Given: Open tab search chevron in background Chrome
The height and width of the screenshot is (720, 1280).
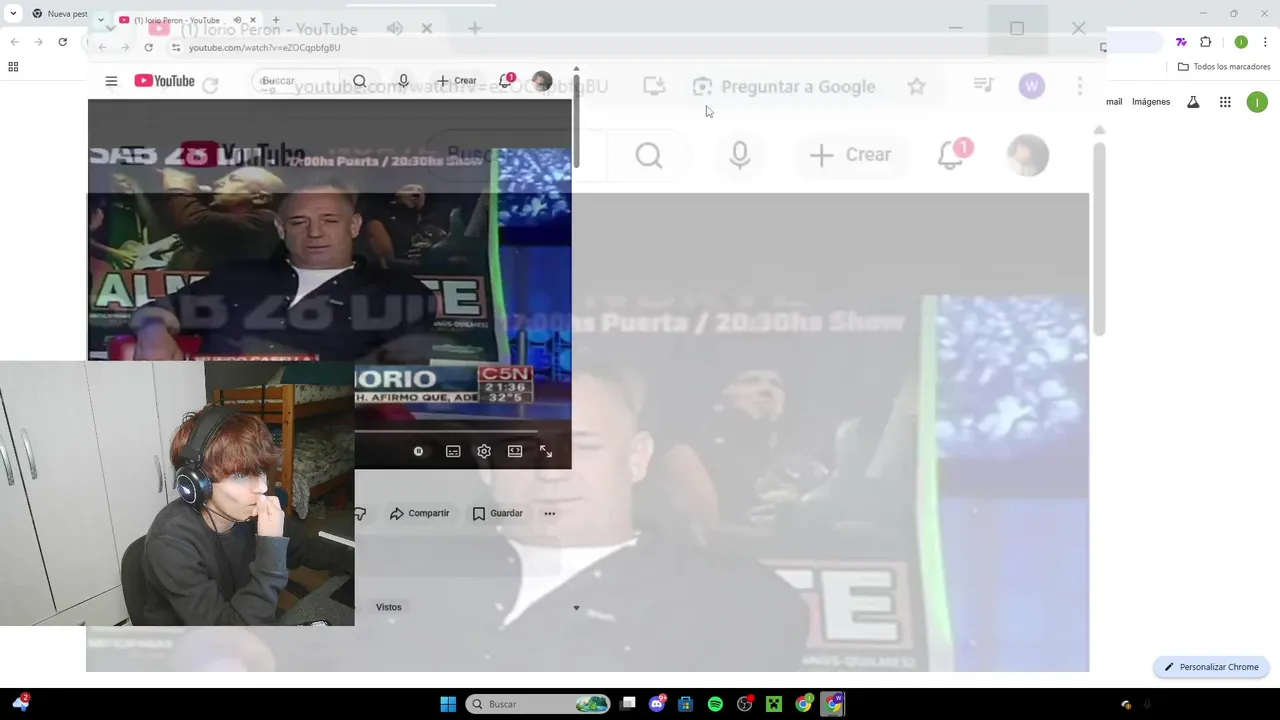Looking at the screenshot, I should click(x=13, y=14).
